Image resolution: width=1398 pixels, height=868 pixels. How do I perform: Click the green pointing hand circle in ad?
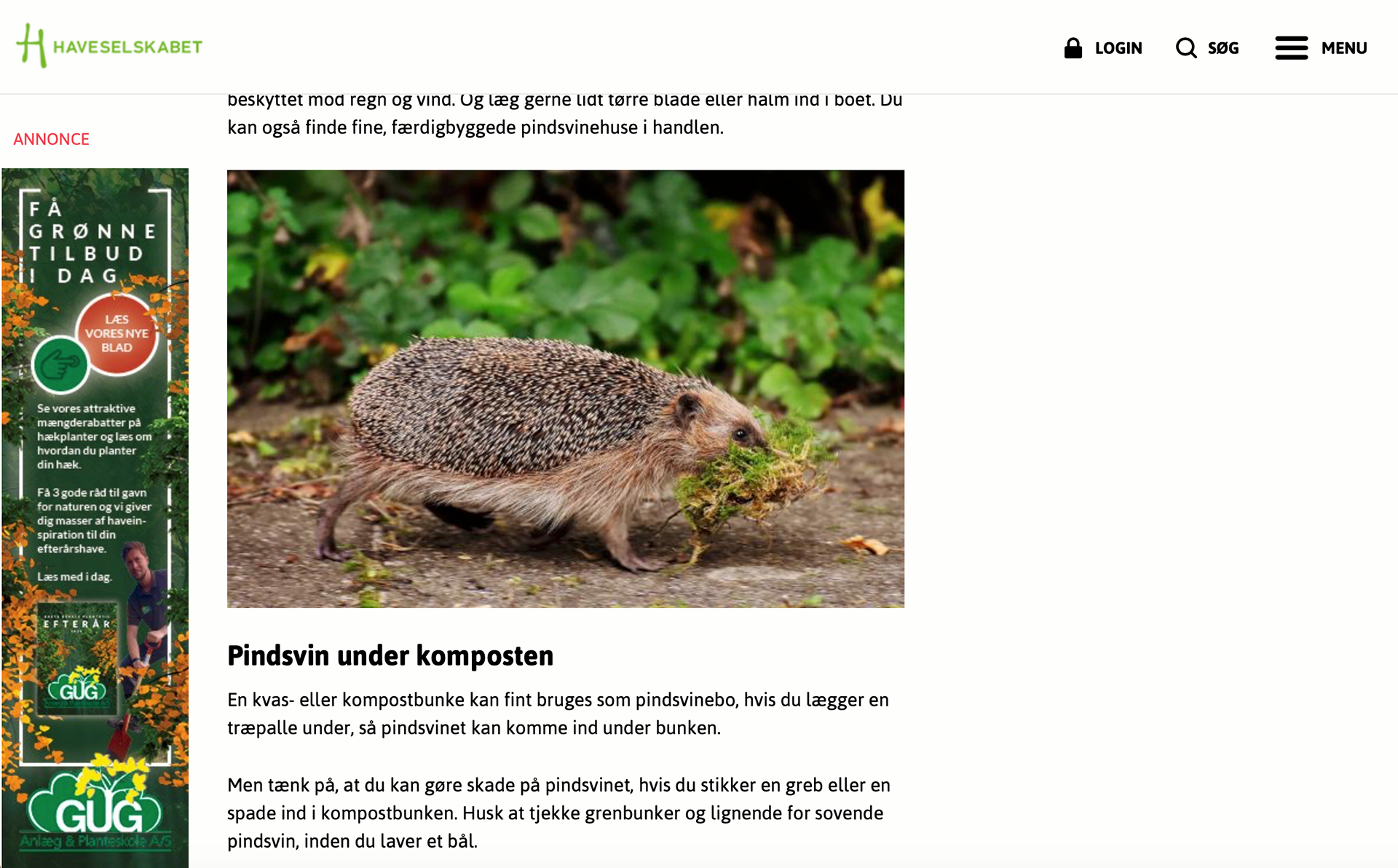point(60,365)
